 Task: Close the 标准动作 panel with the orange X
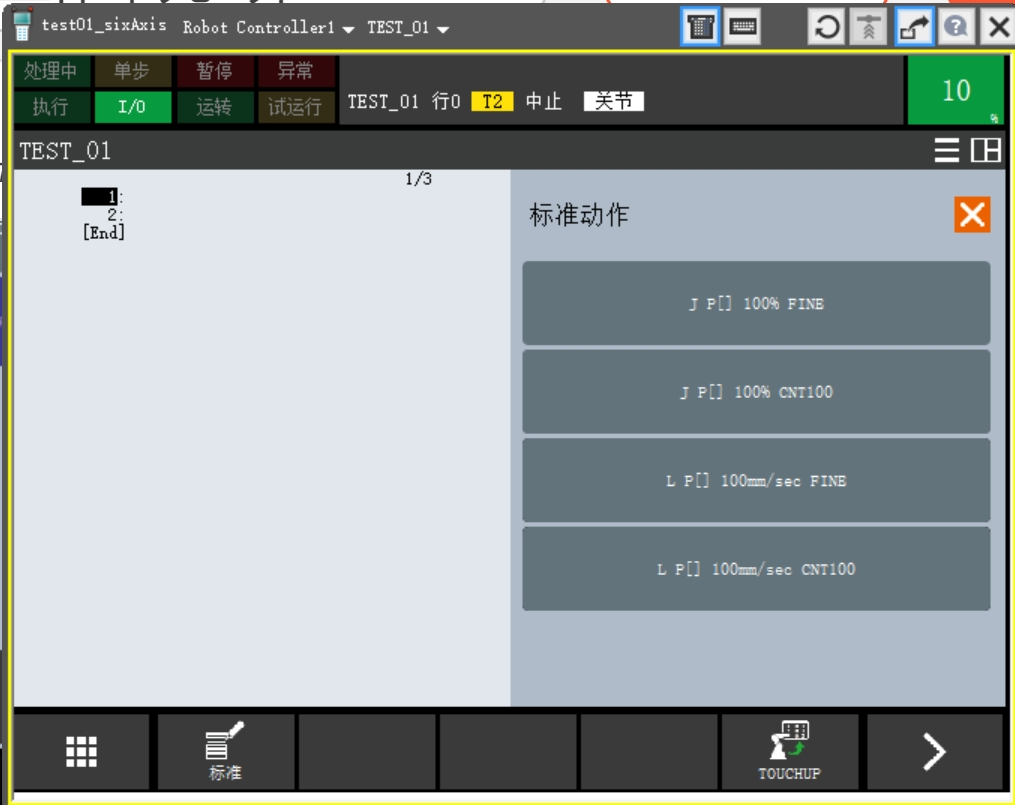pos(972,215)
